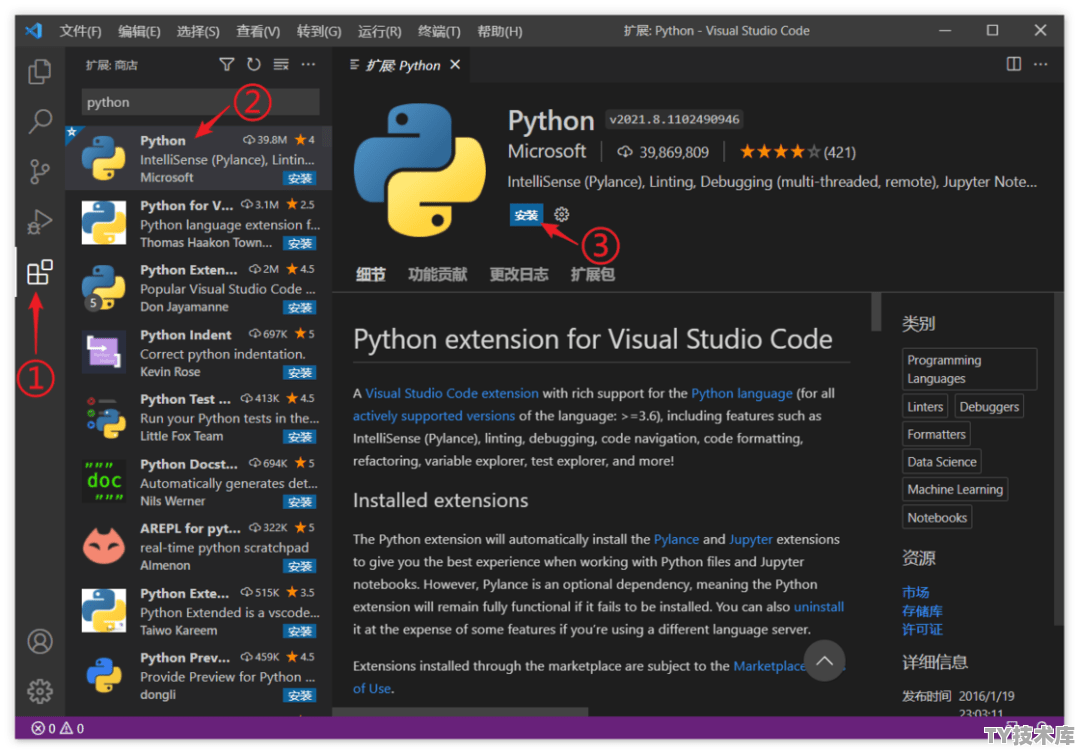Click the Linters category tag
Screen dimensions: 1080x754
click(925, 406)
